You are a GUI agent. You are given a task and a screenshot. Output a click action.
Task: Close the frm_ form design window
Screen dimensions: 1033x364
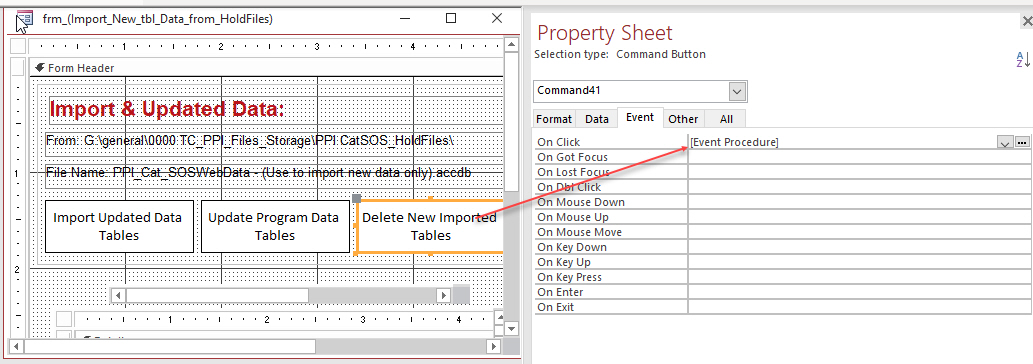[x=497, y=18]
